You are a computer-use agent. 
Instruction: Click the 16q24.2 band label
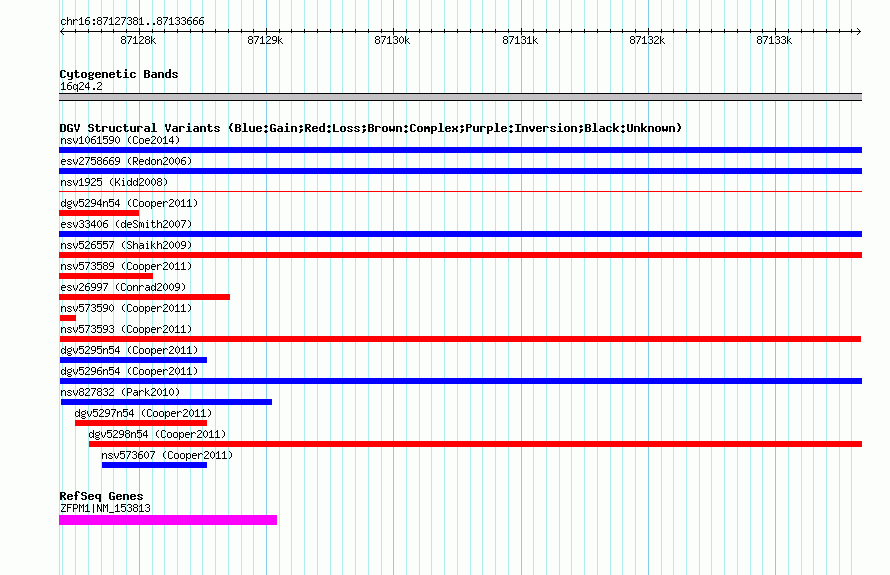click(x=81, y=86)
